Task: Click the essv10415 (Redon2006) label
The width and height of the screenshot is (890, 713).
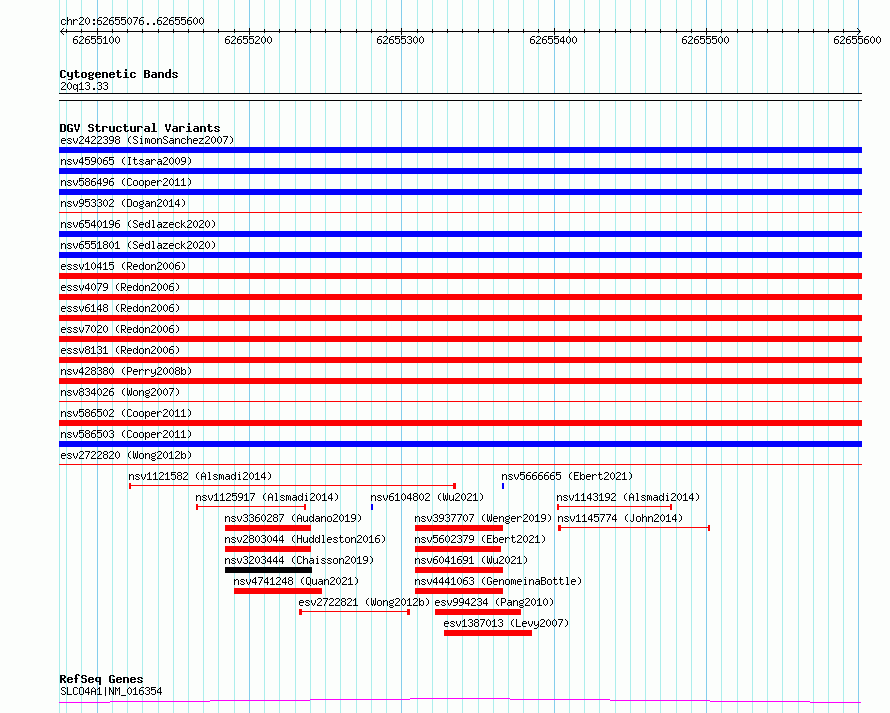Action: (123, 266)
